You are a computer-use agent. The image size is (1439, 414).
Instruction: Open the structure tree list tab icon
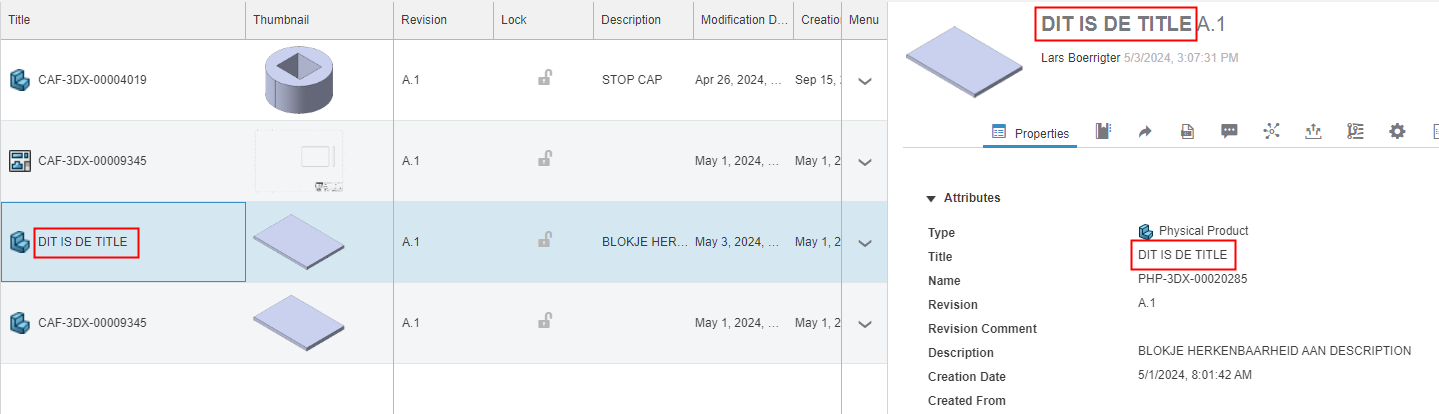click(x=1356, y=131)
